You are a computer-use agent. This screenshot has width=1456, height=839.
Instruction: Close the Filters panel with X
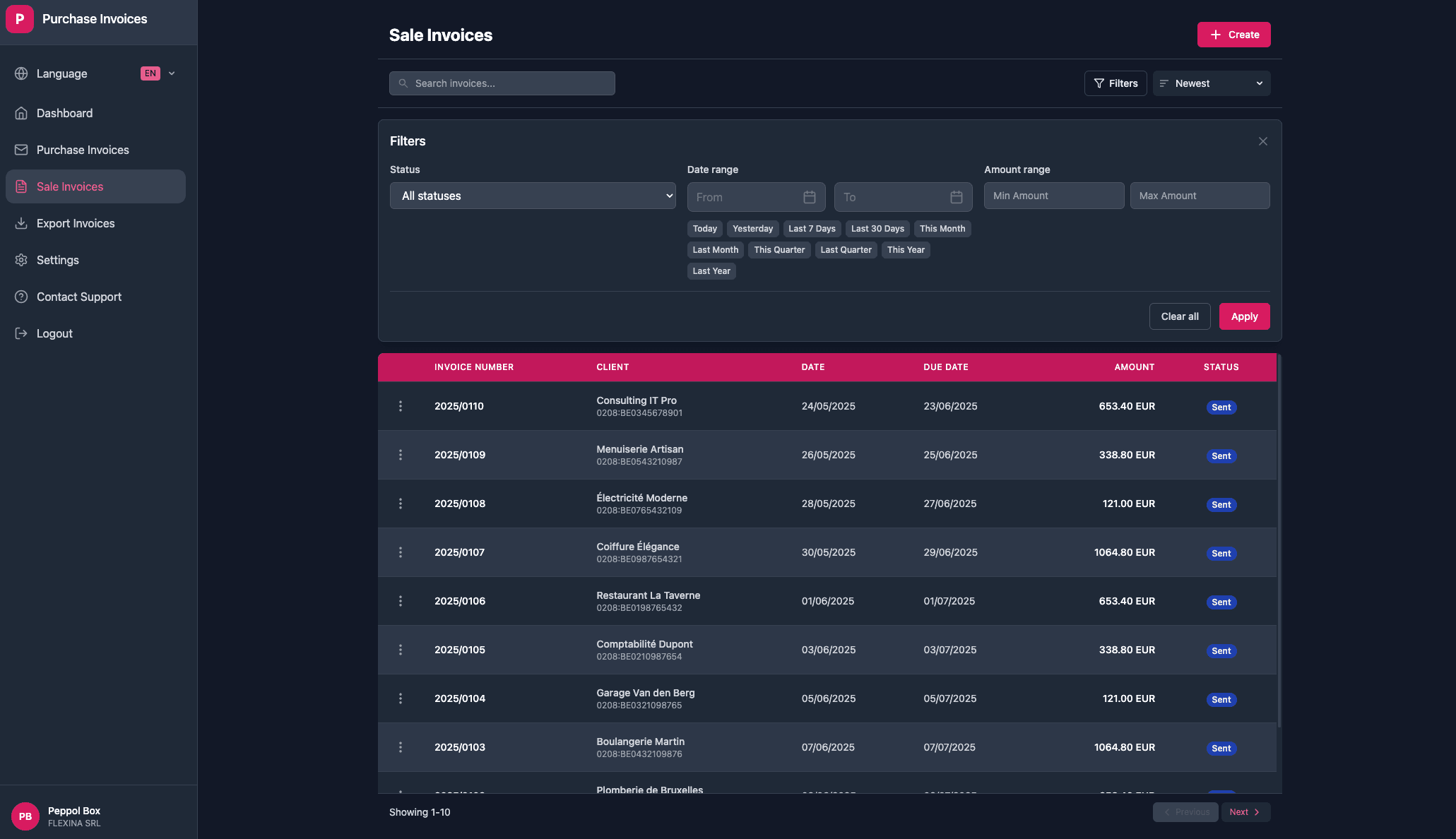[x=1263, y=141]
